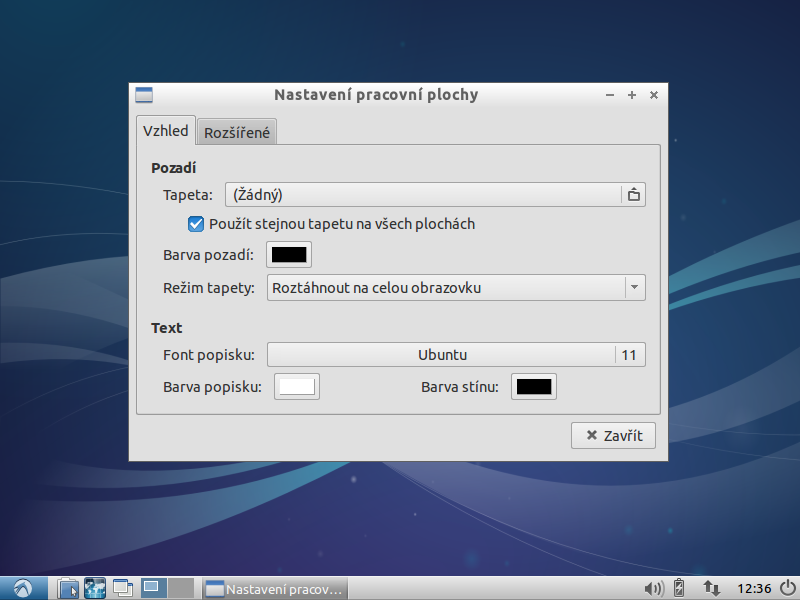Image resolution: width=800 pixels, height=600 pixels.
Task: Adjust volume via the speaker icon
Action: [654, 588]
